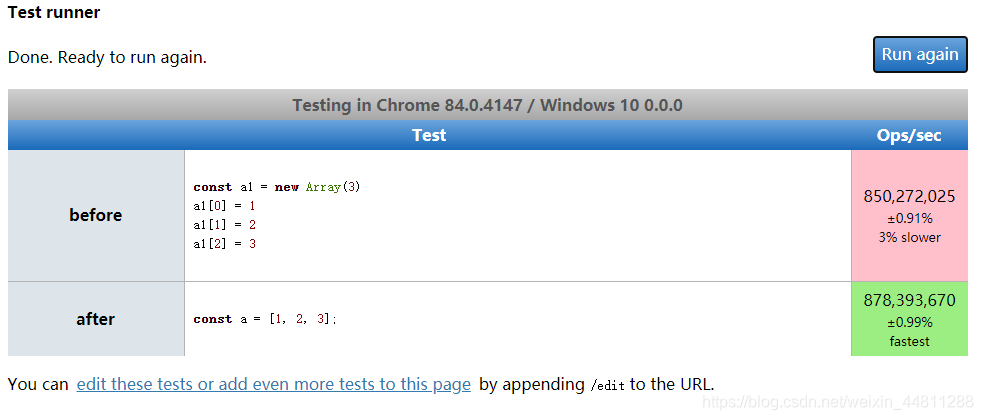Select 'Done. Ready to run again.' status

[107, 58]
